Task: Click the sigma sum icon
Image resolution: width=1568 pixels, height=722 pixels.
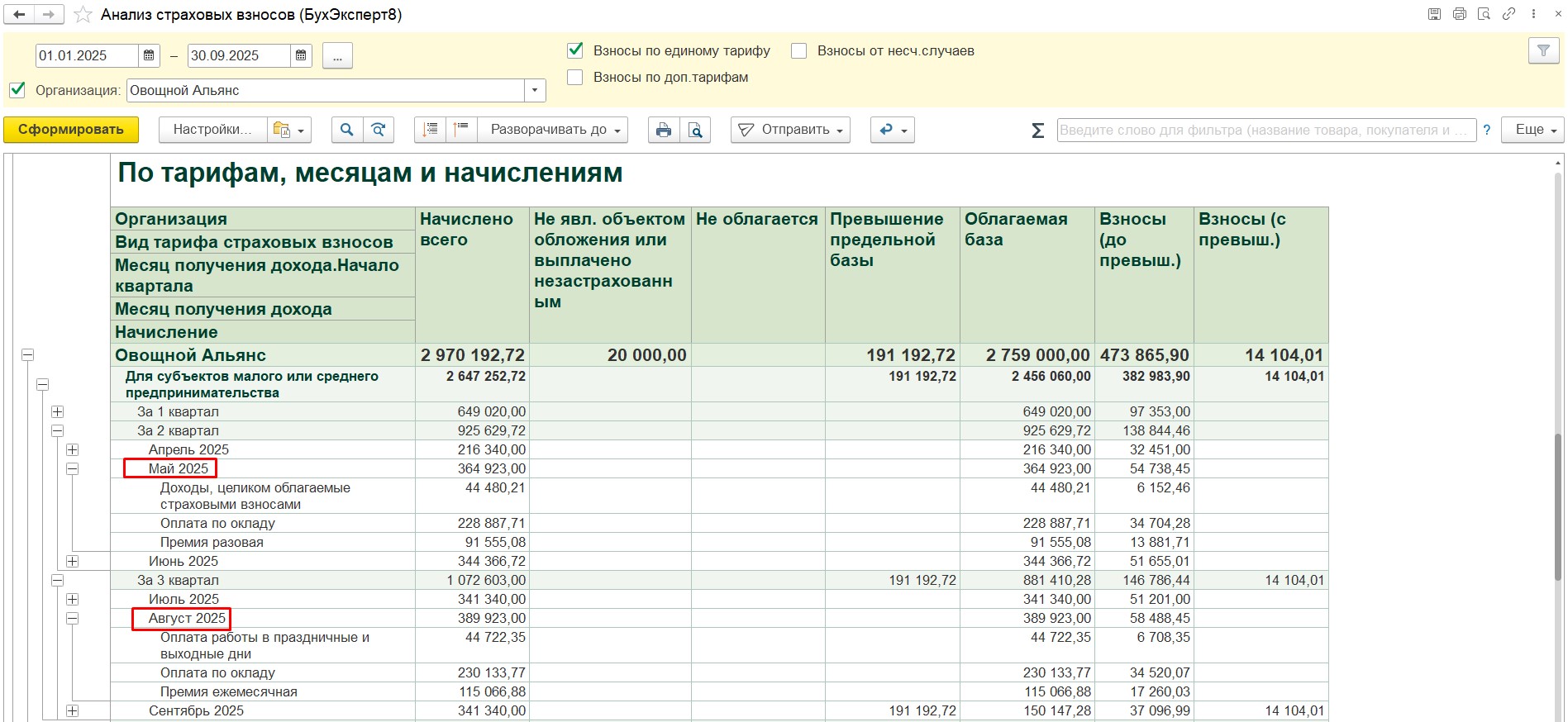Action: (x=1038, y=130)
